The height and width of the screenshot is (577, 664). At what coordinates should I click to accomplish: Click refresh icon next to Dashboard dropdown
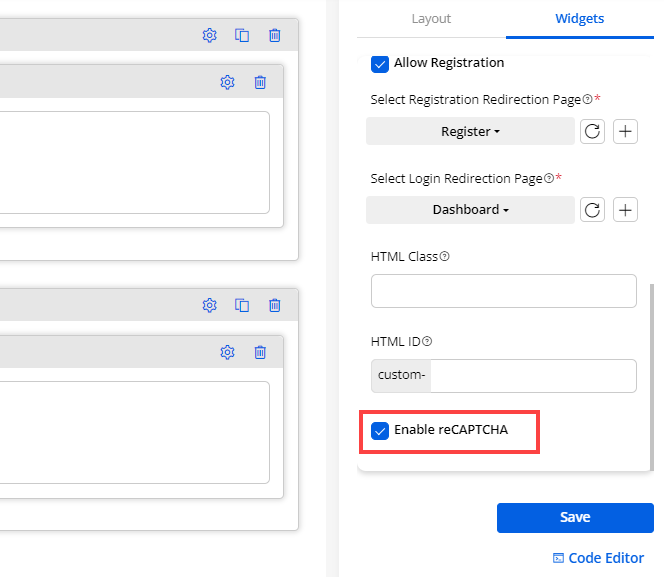pyautogui.click(x=592, y=210)
